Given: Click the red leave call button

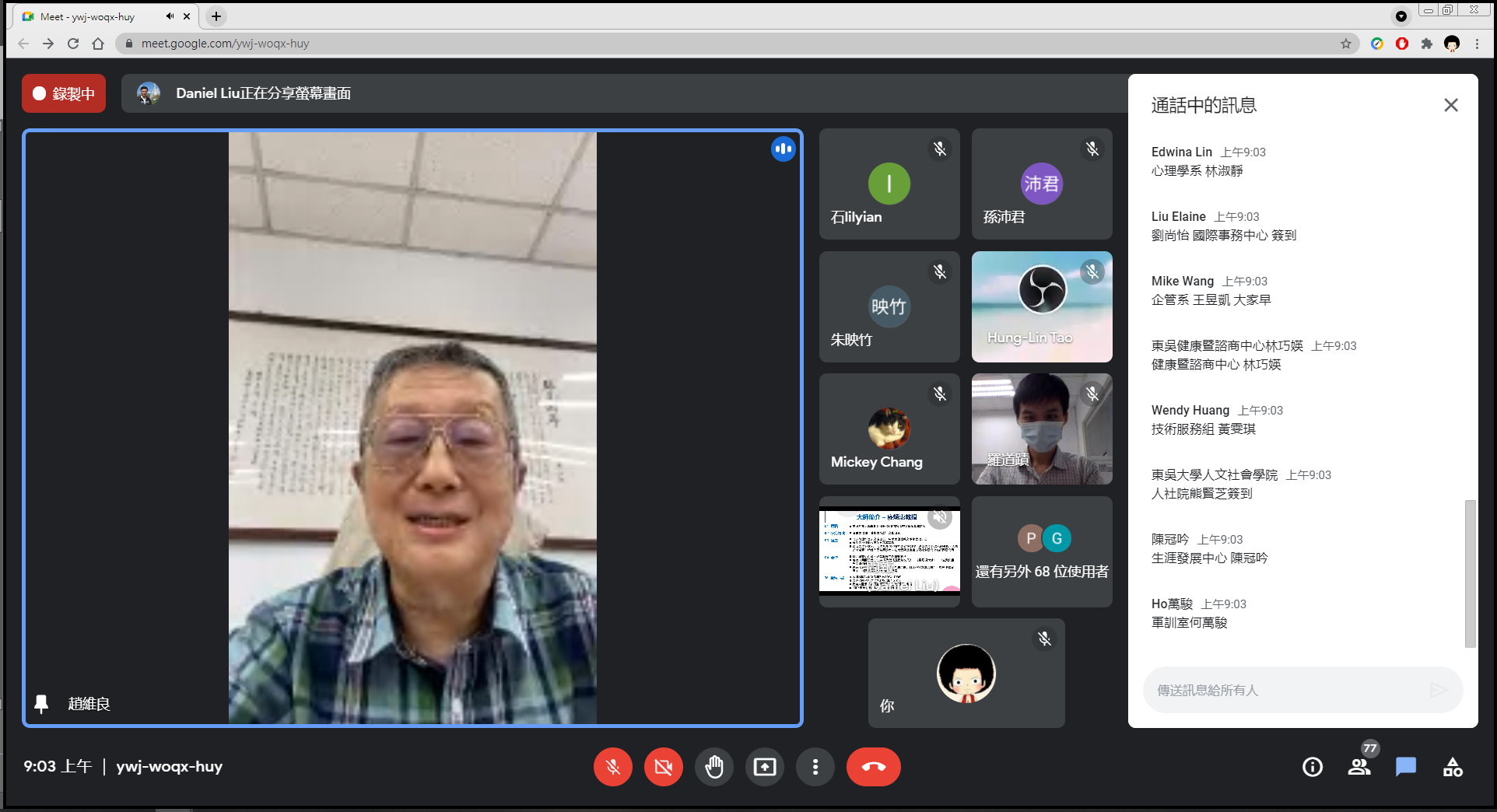Looking at the screenshot, I should click(x=873, y=767).
